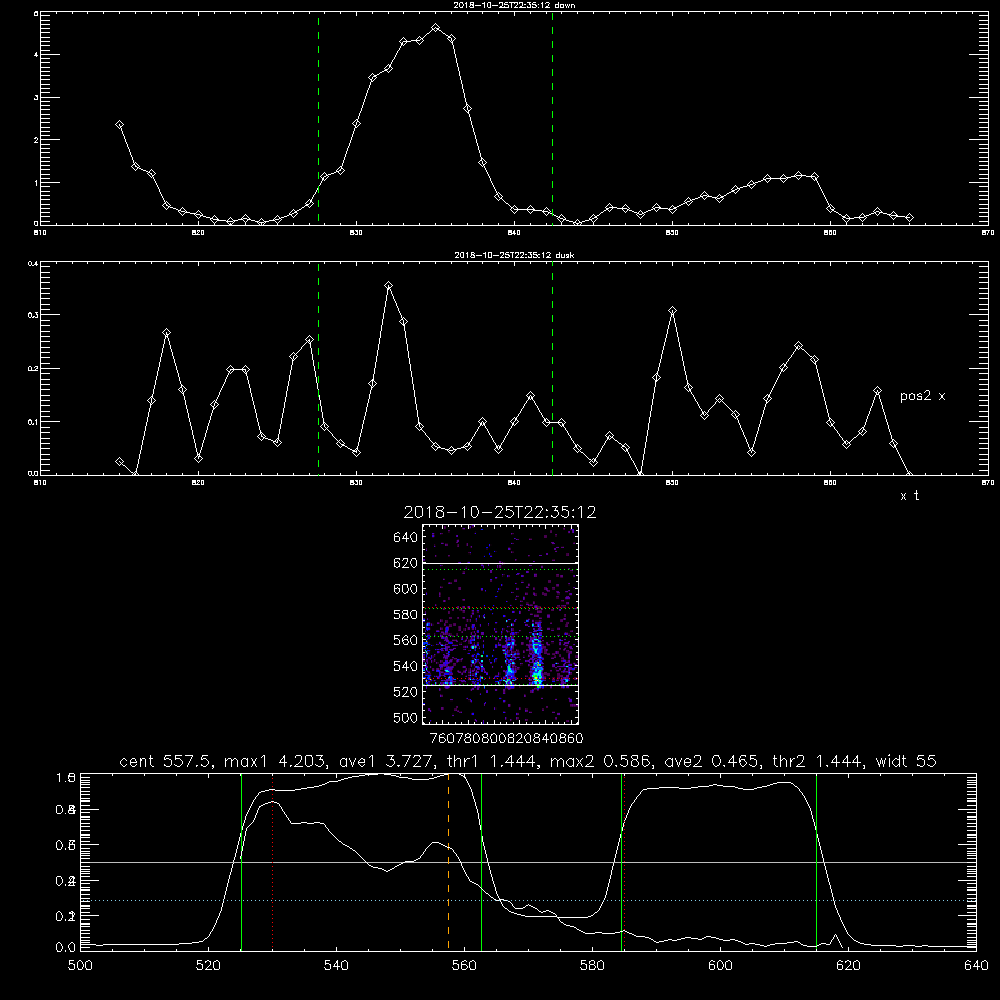Viewport: 1000px width, 1000px height.
Task: Click the left green dashed line in the dawn plot
Action: [x=318, y=119]
